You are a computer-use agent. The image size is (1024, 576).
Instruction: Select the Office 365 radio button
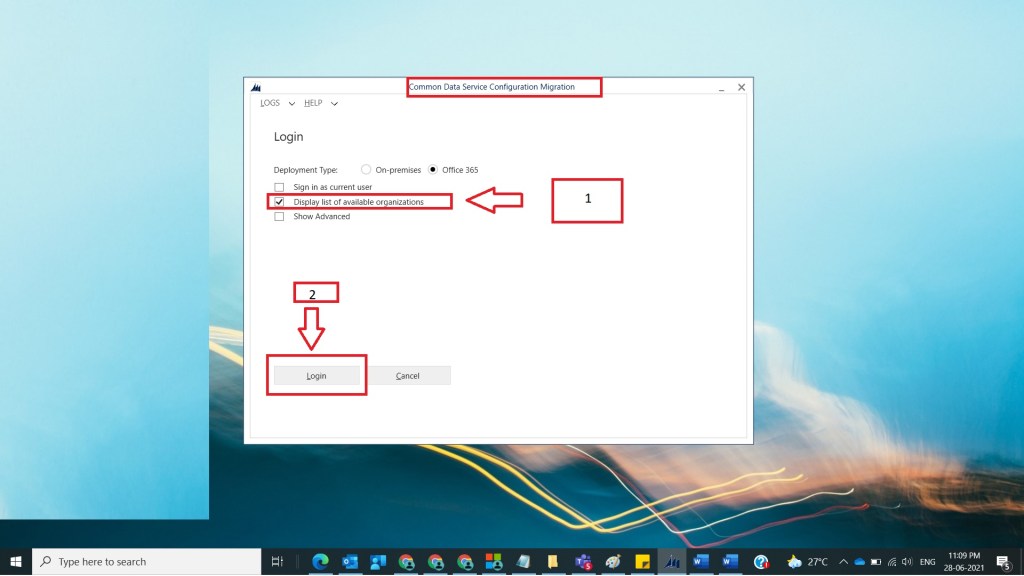pyautogui.click(x=433, y=170)
